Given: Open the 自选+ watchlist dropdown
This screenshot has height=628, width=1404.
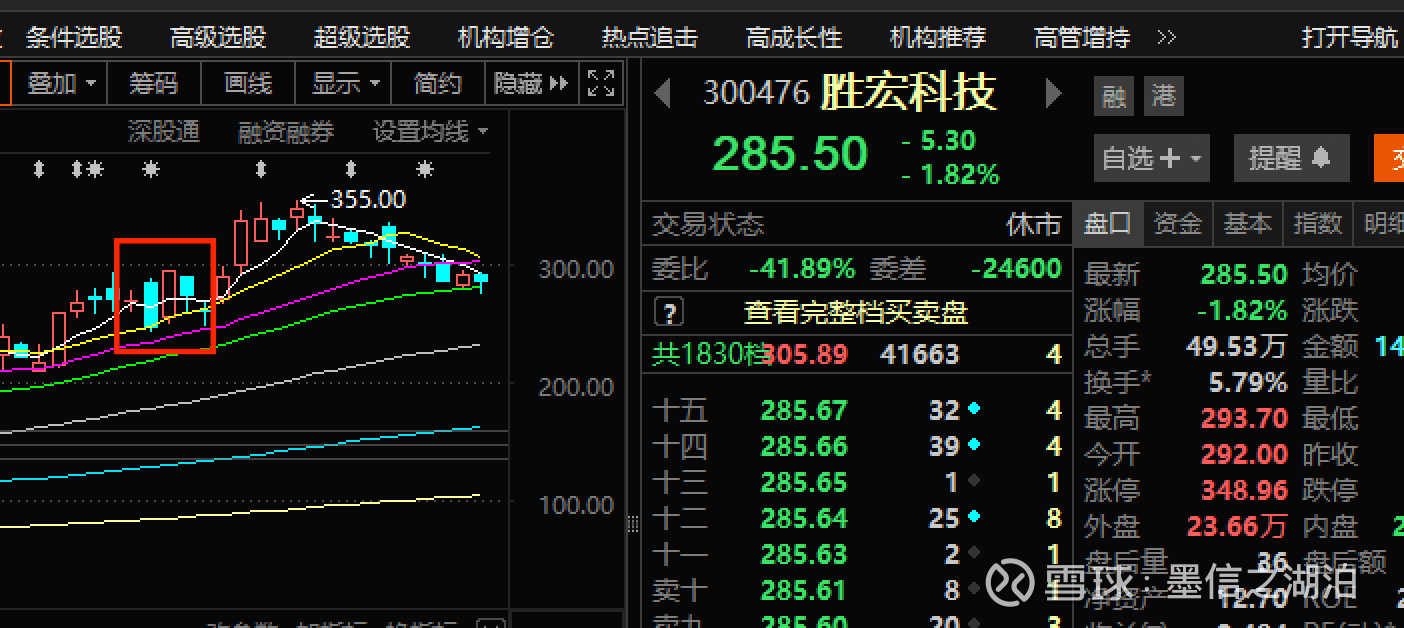Looking at the screenshot, I should (x=1152, y=158).
